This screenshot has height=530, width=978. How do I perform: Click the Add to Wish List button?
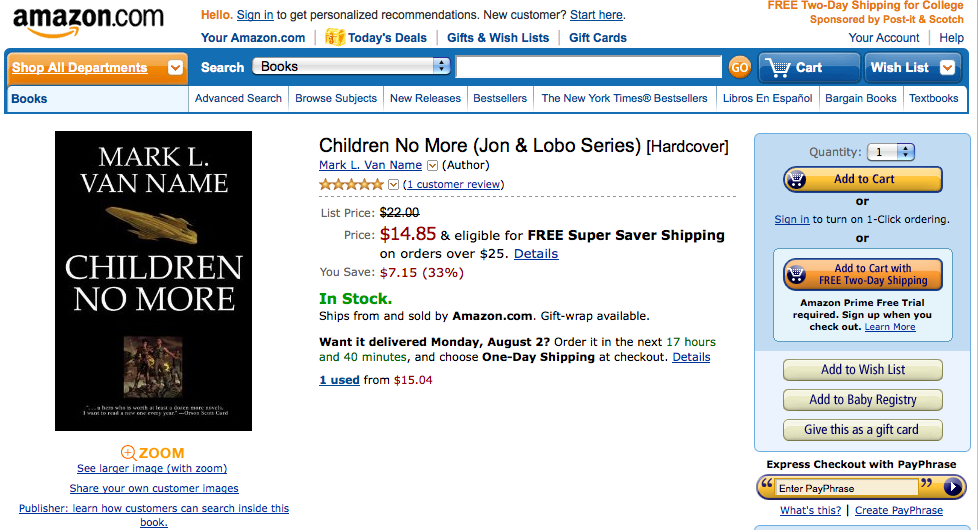coord(862,369)
